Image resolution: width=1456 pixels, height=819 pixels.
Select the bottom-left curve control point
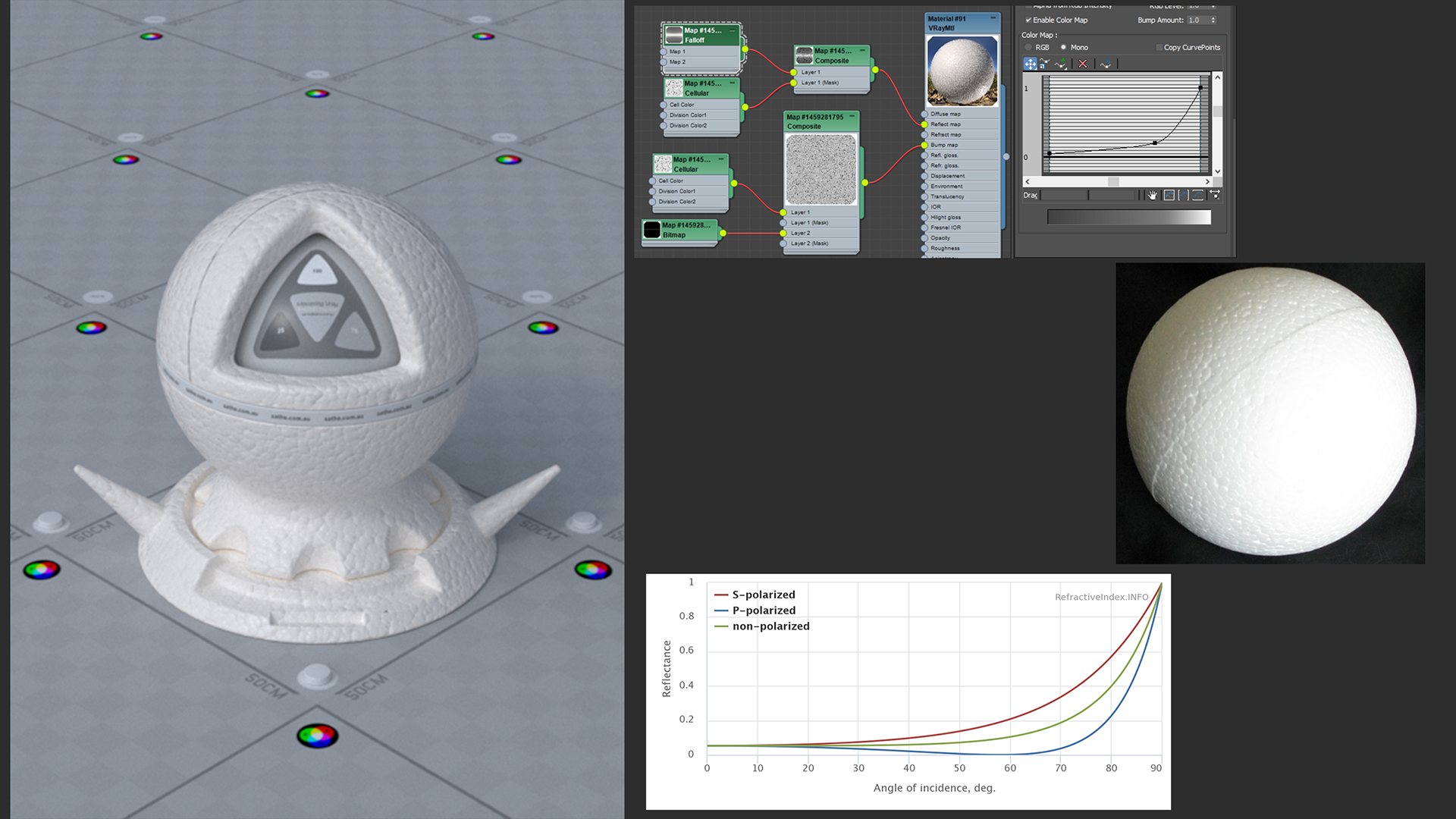(1050, 154)
